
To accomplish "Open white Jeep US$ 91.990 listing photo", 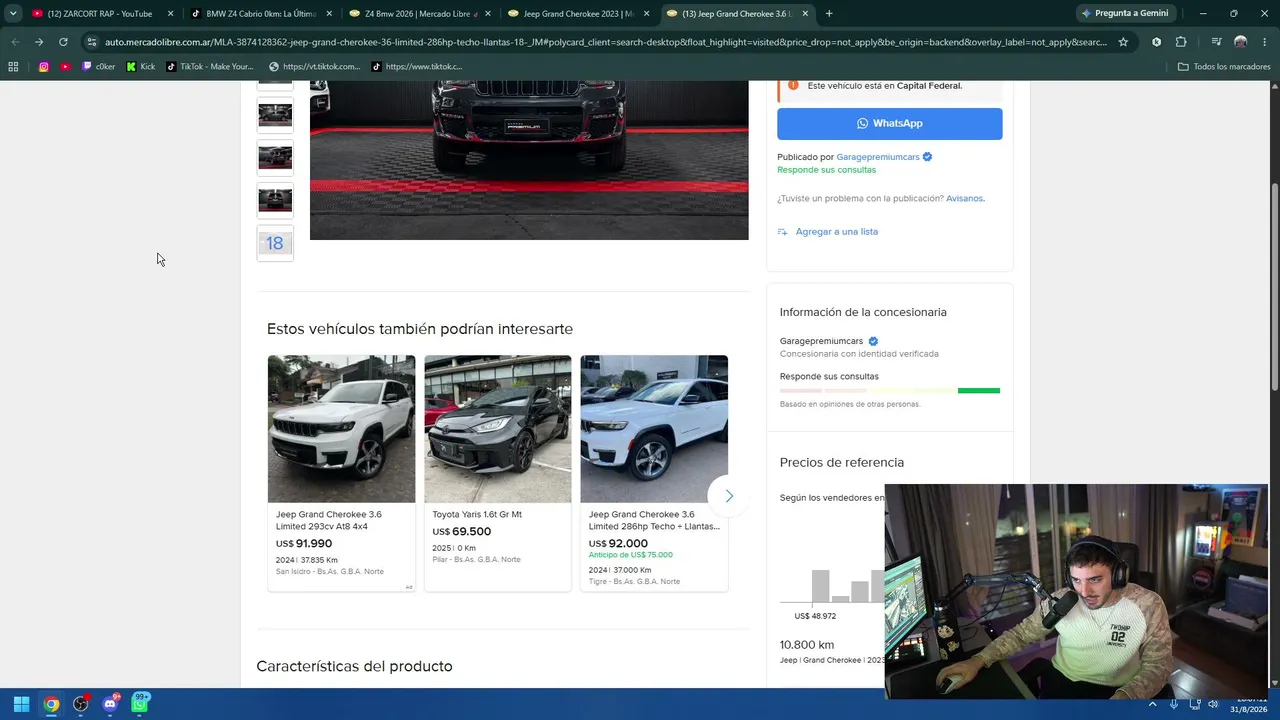I will click(x=341, y=429).
